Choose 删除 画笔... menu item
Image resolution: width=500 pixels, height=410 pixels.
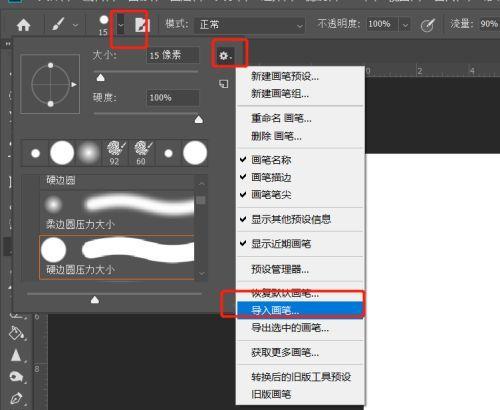coord(300,136)
